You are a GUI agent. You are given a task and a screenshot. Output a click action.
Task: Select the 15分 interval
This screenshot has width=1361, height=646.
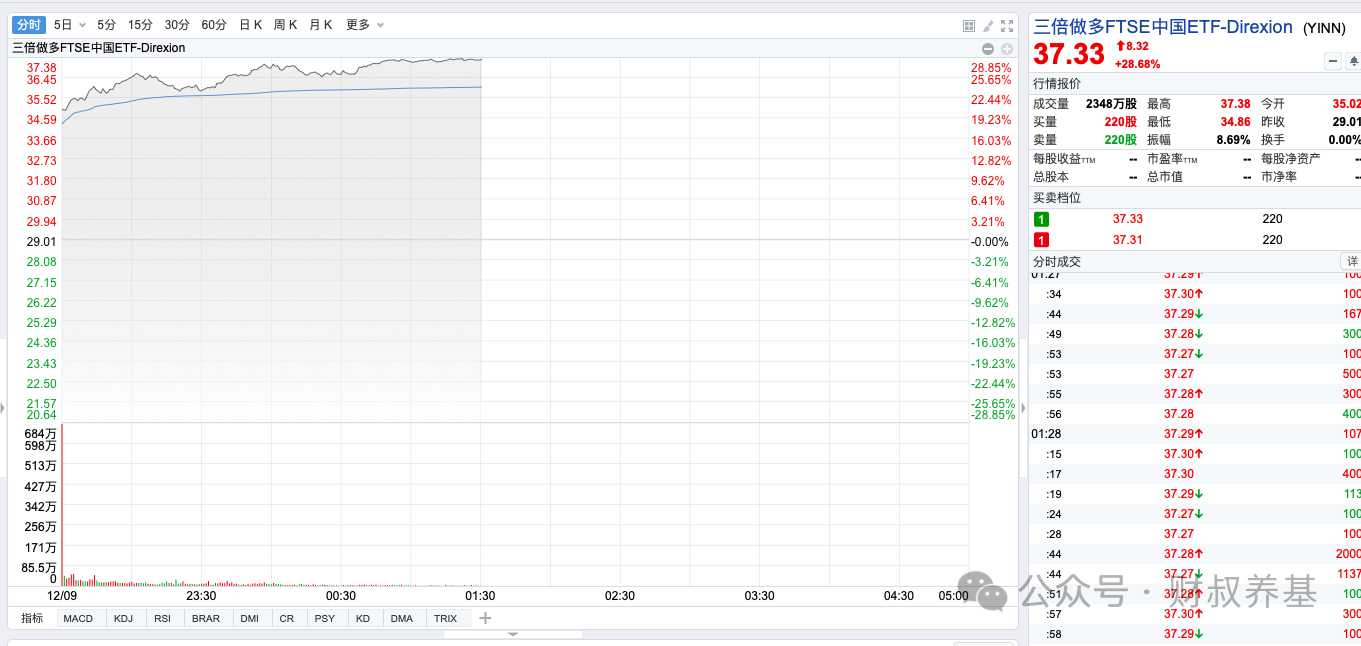click(x=140, y=25)
